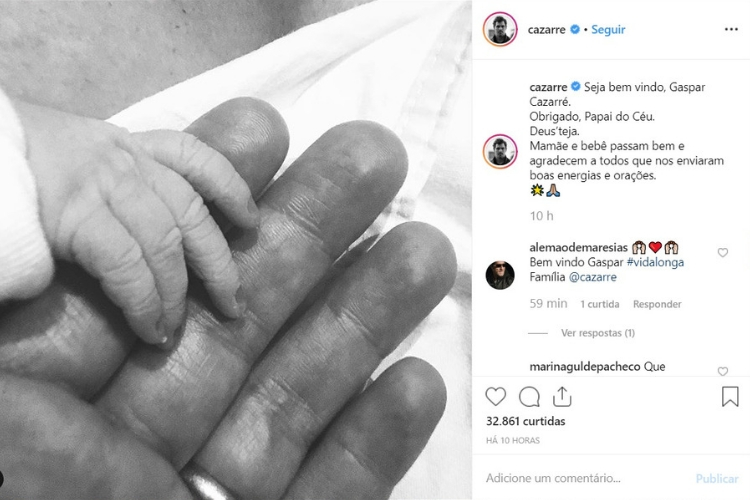Viewport: 750px width, 500px height.
Task: Reply to comment with Responder
Action: (657, 304)
